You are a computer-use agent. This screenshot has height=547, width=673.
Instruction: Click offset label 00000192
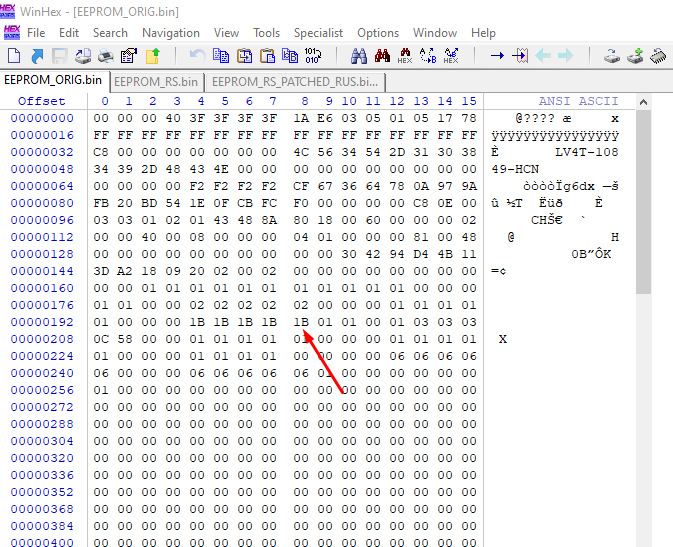42,322
